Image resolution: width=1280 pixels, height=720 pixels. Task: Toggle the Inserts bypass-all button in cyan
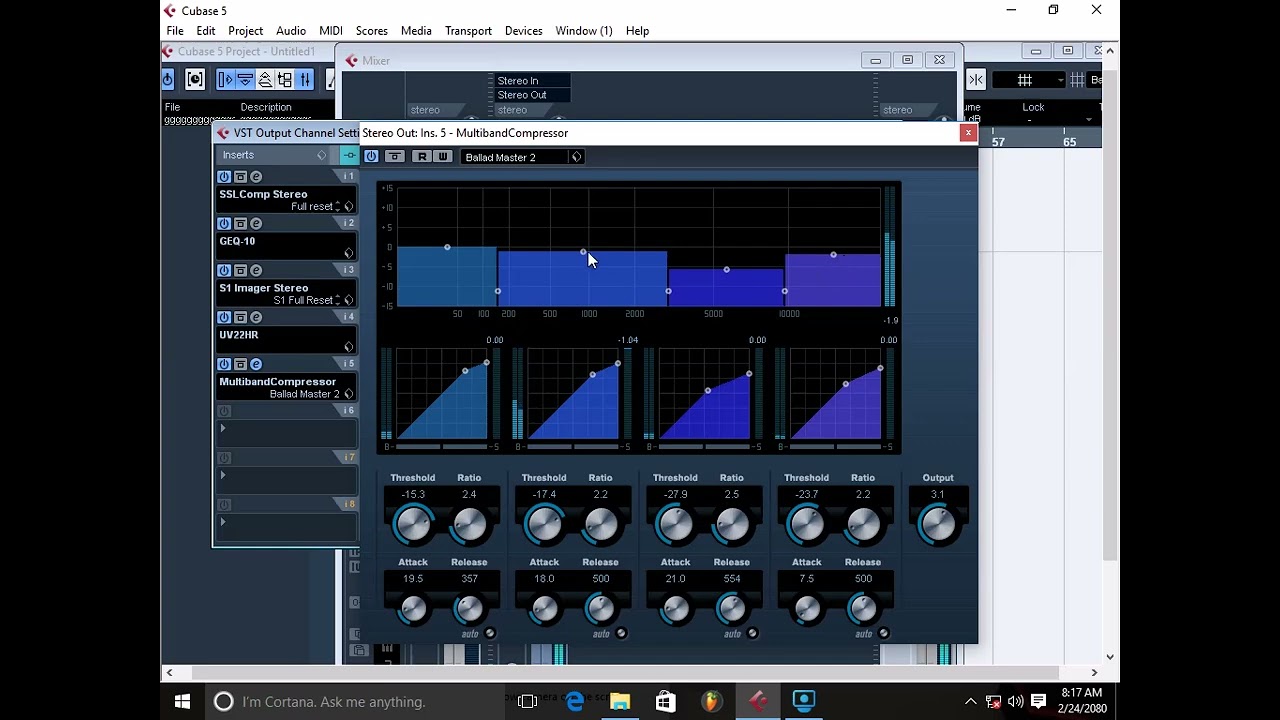(348, 155)
